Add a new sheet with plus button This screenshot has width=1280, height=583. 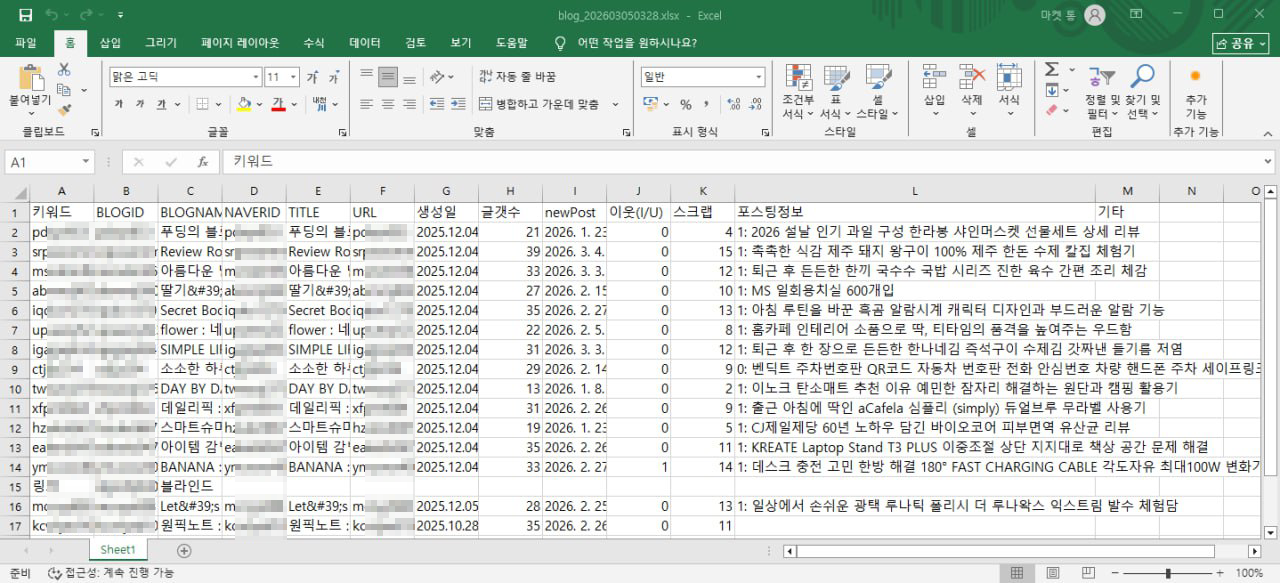184,550
